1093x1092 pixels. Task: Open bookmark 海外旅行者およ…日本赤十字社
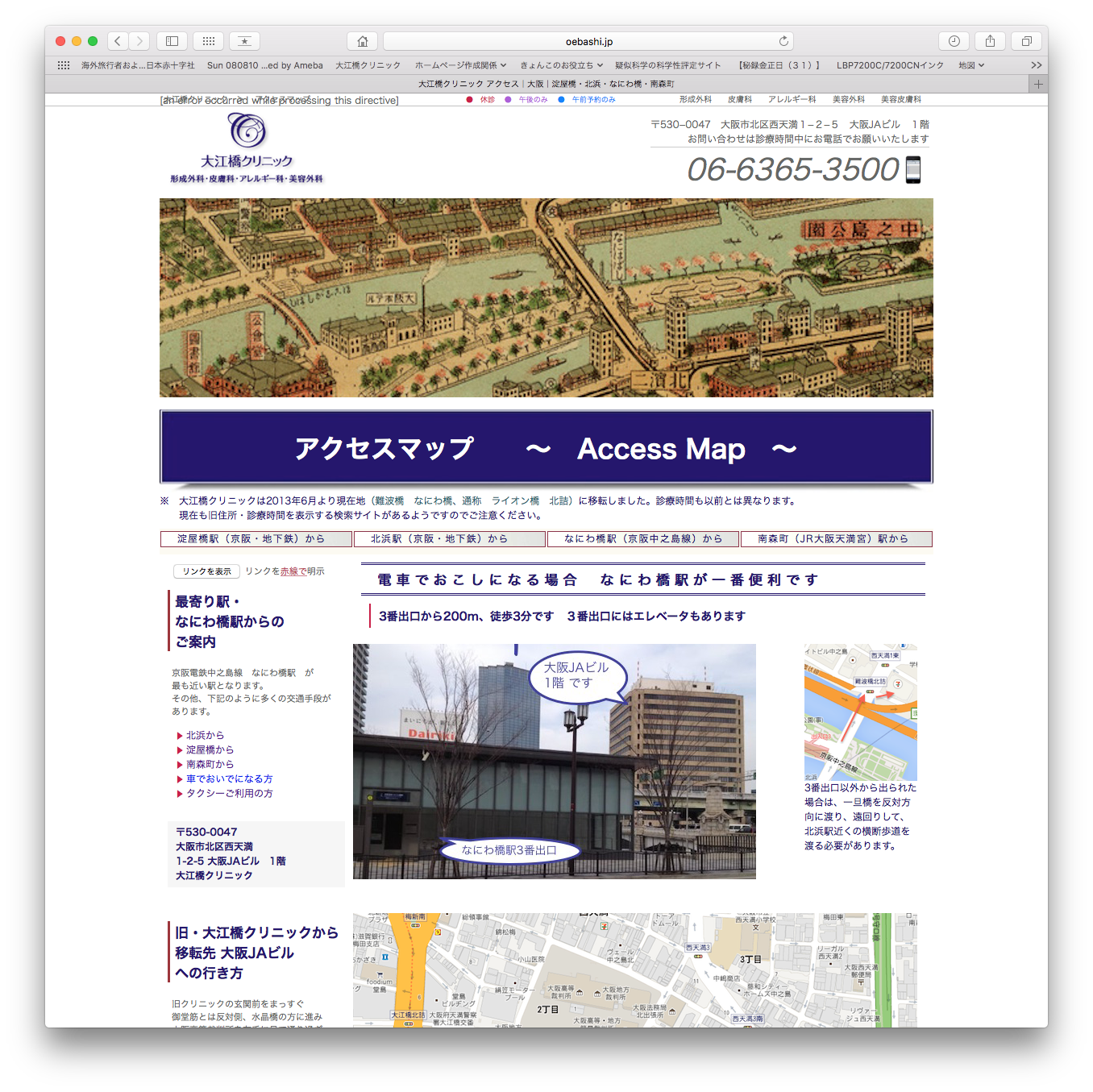click(x=138, y=65)
